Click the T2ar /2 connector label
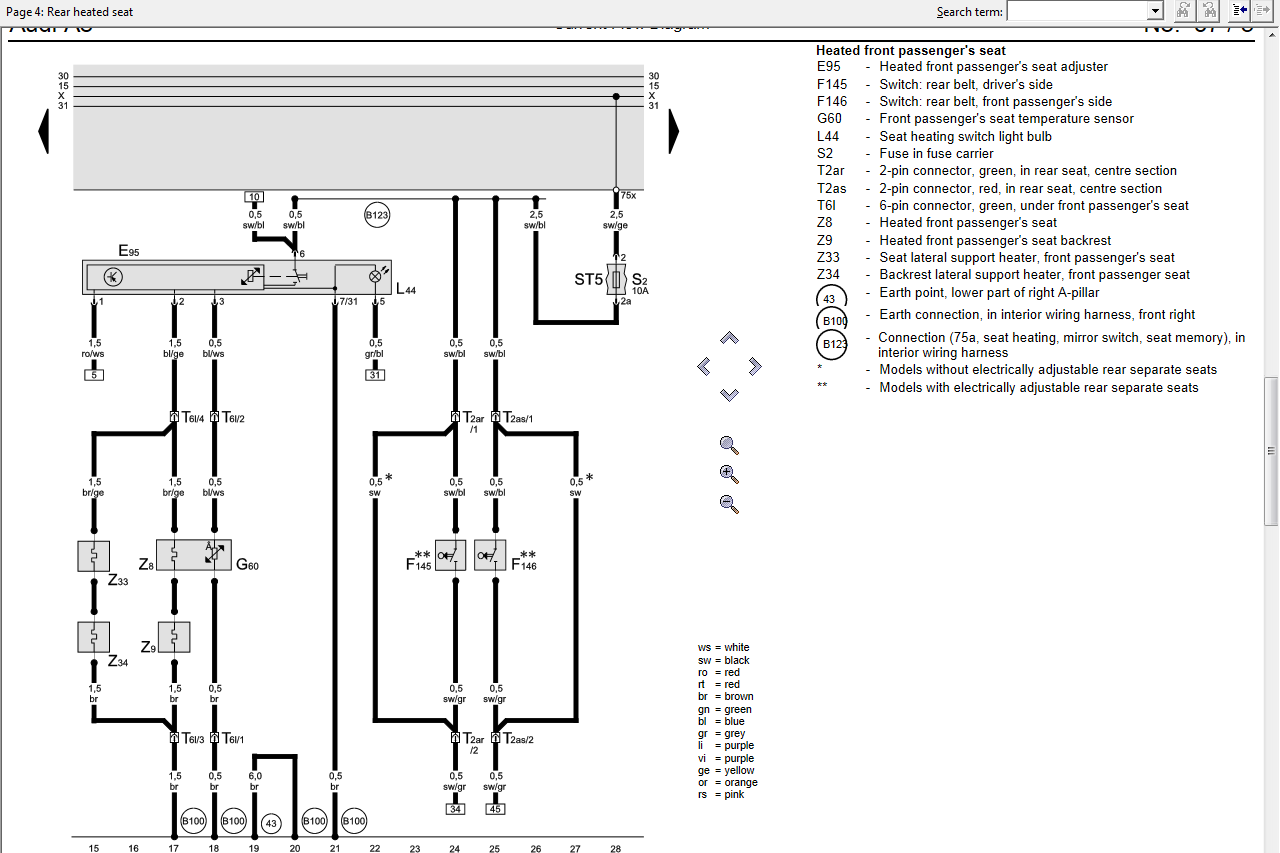 [x=474, y=743]
